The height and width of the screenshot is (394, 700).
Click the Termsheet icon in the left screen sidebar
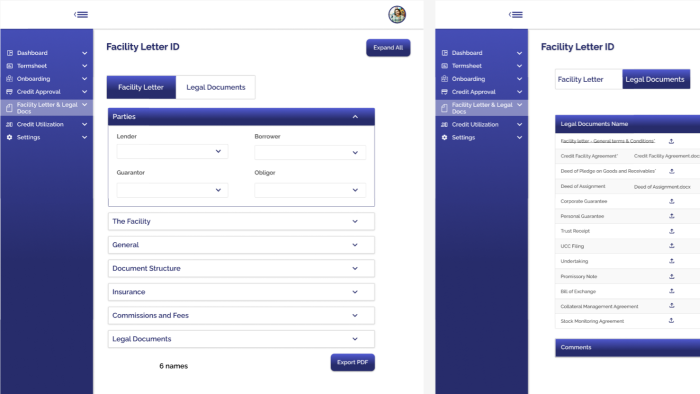click(x=10, y=66)
